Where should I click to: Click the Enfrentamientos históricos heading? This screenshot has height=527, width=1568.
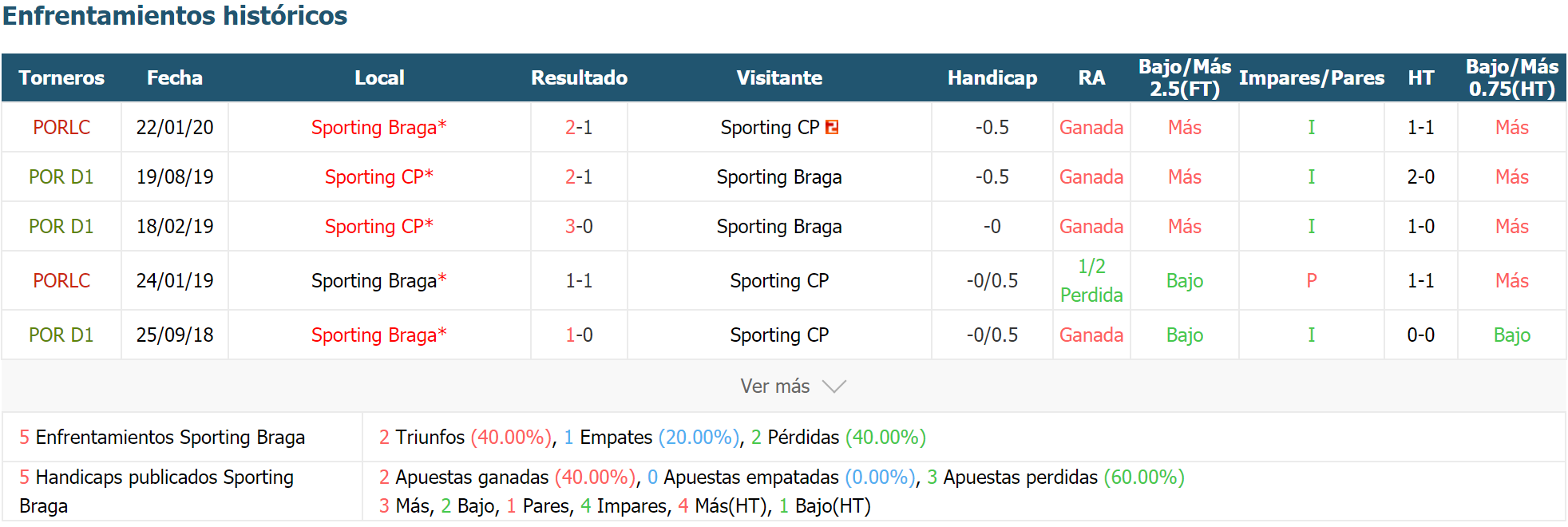[x=175, y=15]
